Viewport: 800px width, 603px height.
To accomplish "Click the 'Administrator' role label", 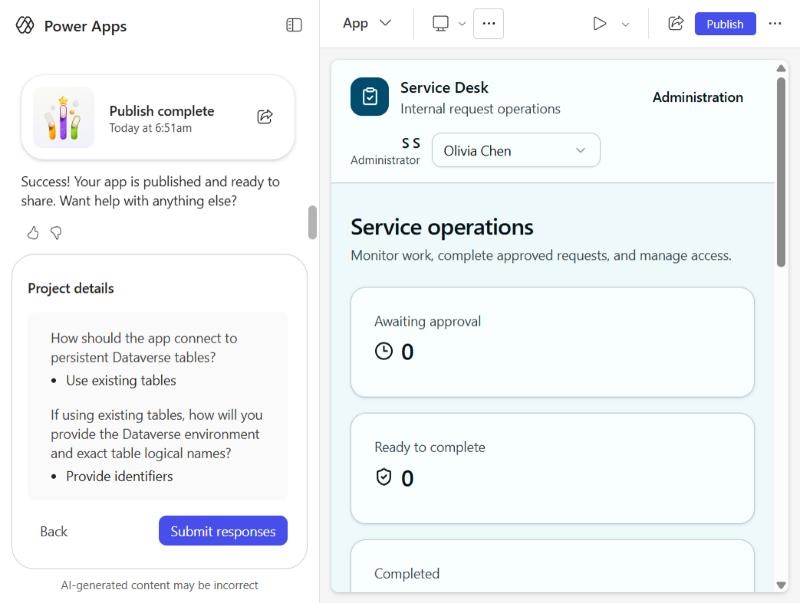I will click(385, 160).
